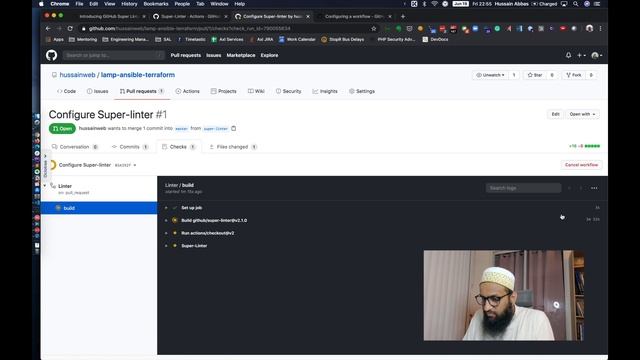Open a new Chrome tab
Screen dimensions: 640x360
pyautogui.click(x=403, y=17)
